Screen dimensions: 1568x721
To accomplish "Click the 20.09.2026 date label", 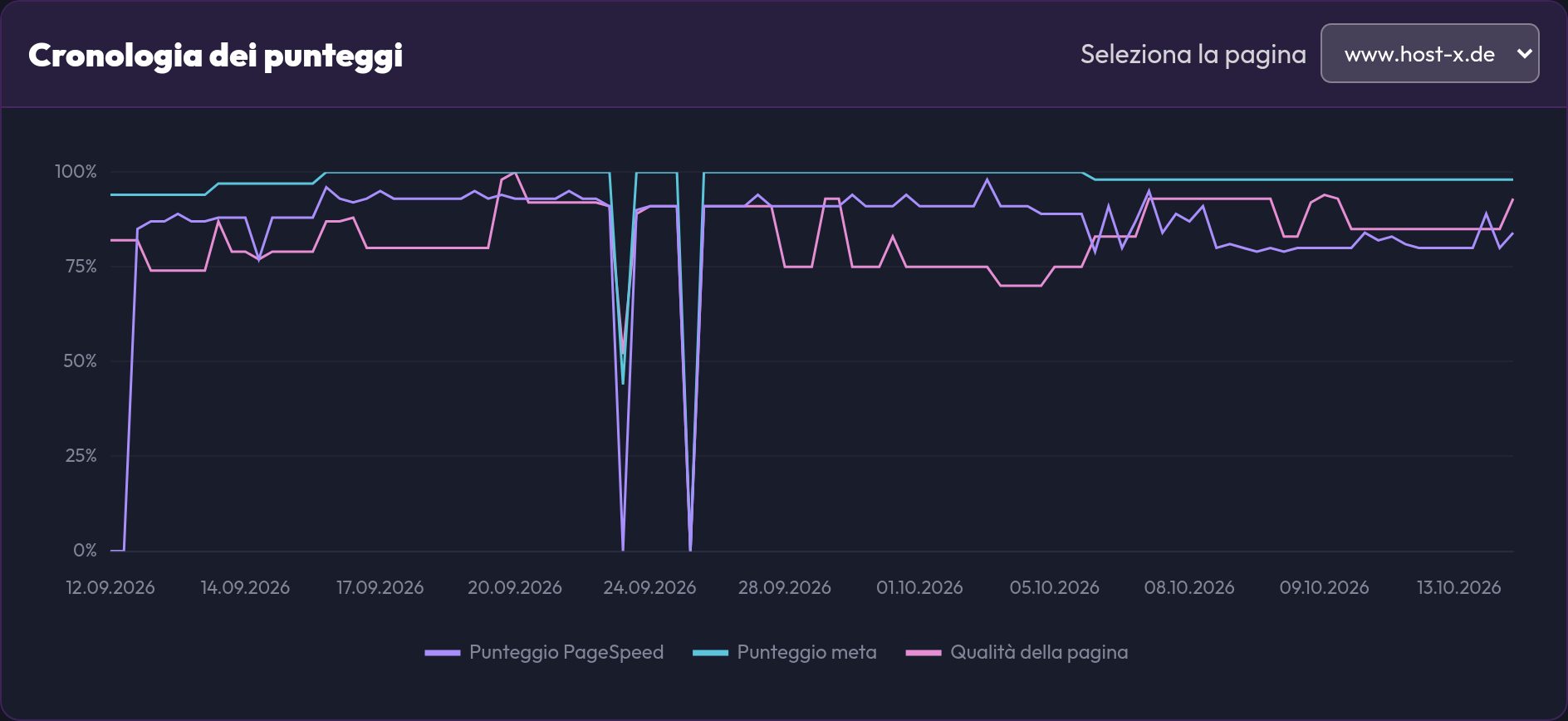I will point(515,587).
